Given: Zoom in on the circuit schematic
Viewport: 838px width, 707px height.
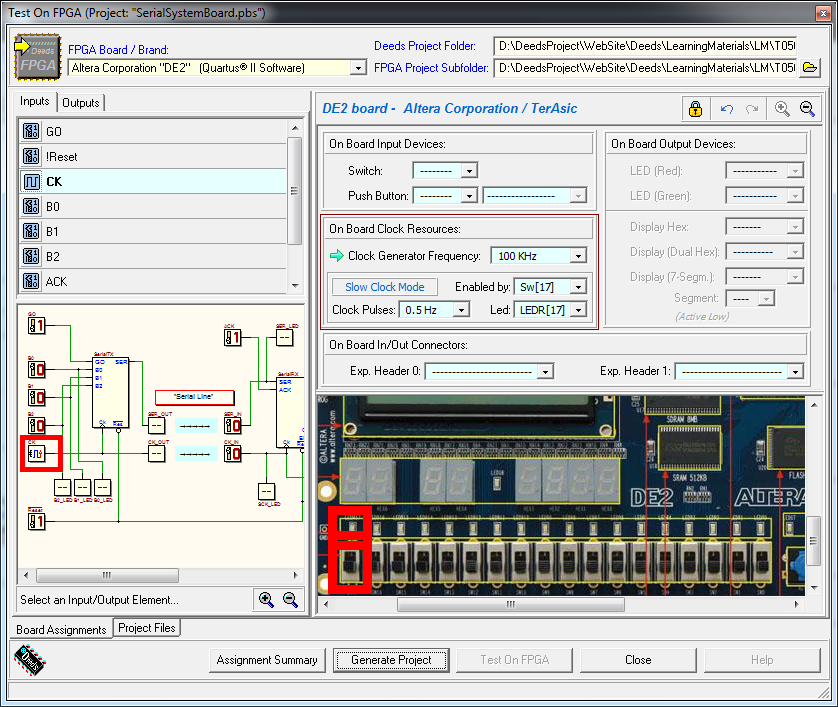Looking at the screenshot, I should pos(266,600).
